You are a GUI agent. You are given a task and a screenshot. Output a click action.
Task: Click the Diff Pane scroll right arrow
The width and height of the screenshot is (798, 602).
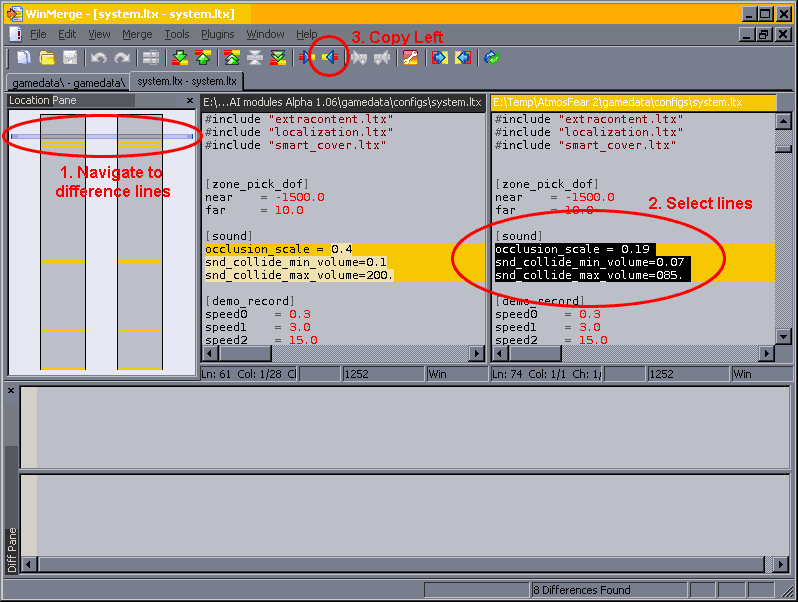pos(780,564)
